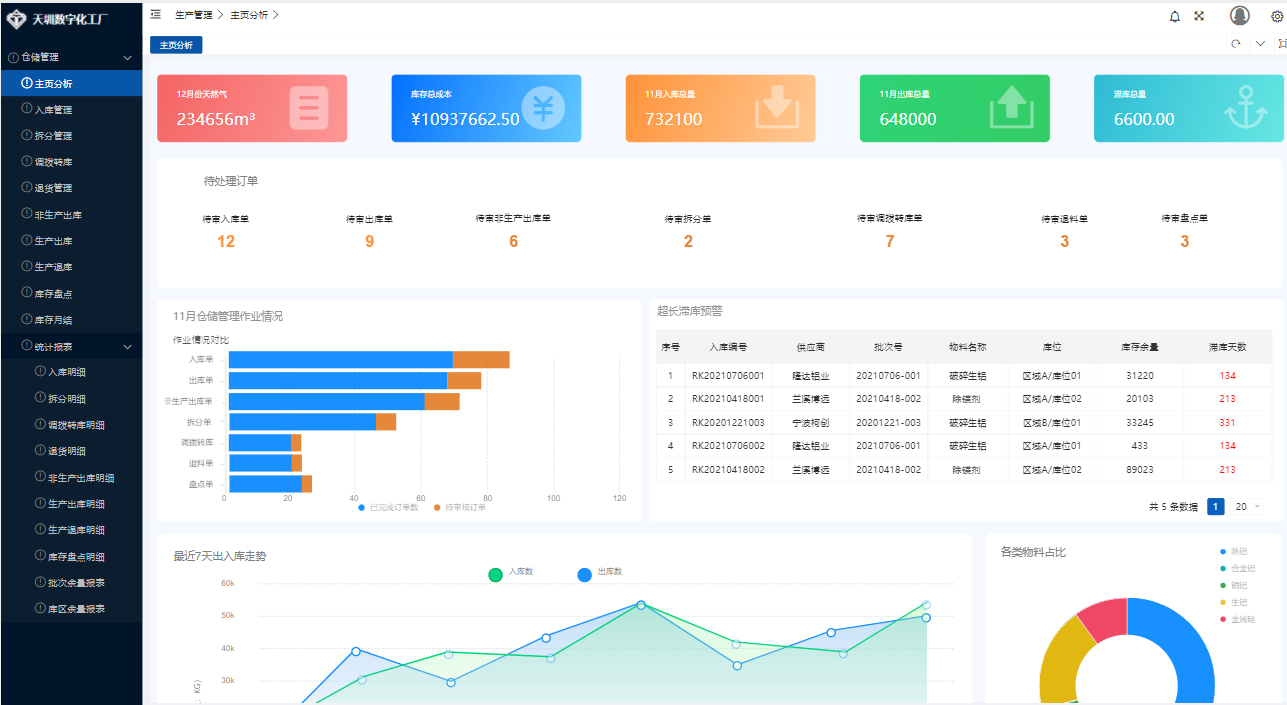Click the refresh tab icon

[1236, 44]
